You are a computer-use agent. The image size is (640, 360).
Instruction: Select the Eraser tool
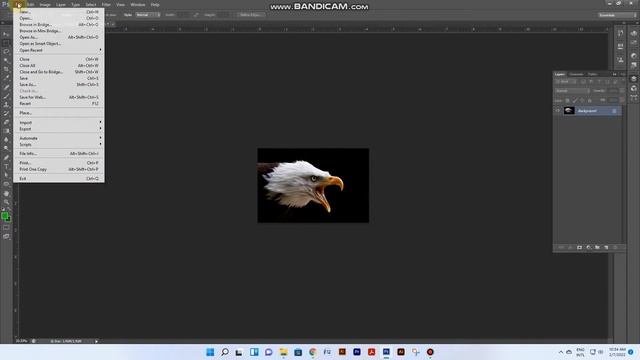[x=6, y=122]
